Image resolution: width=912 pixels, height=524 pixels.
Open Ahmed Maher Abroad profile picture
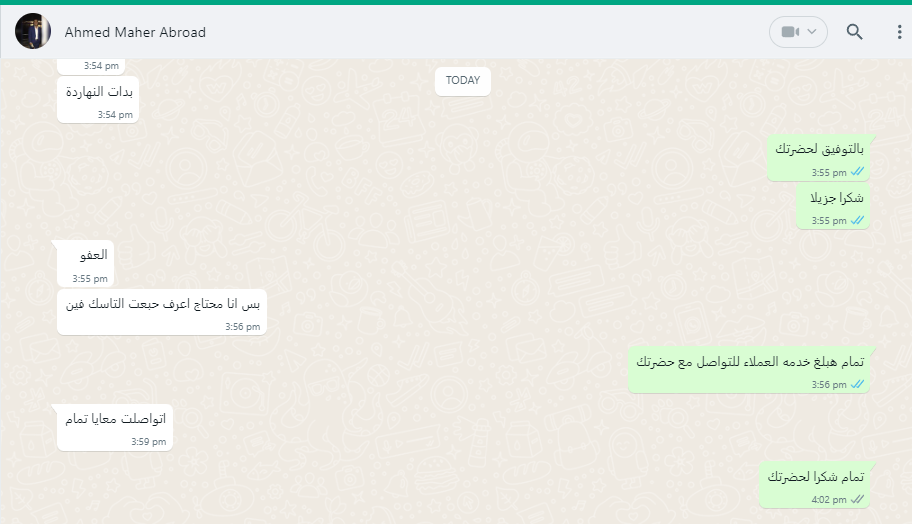(33, 31)
